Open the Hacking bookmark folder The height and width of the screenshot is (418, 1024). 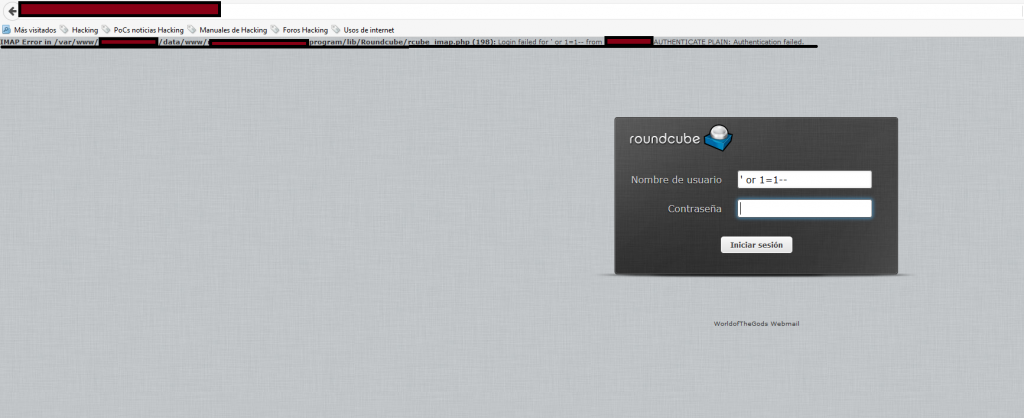coord(85,30)
